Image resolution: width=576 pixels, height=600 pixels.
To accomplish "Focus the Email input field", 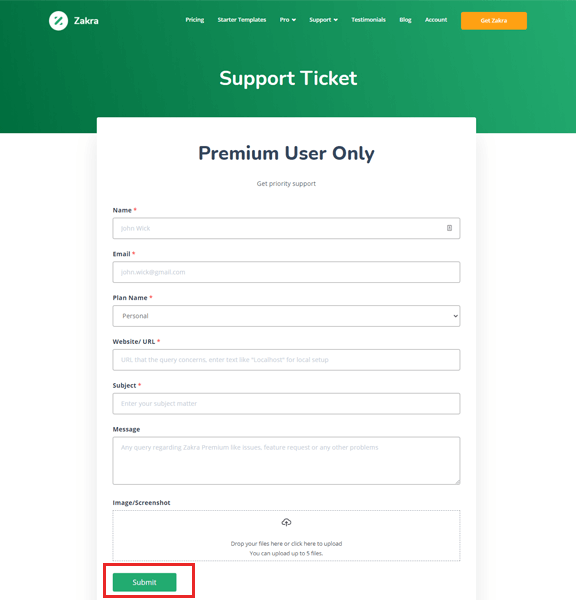I will tap(286, 272).
